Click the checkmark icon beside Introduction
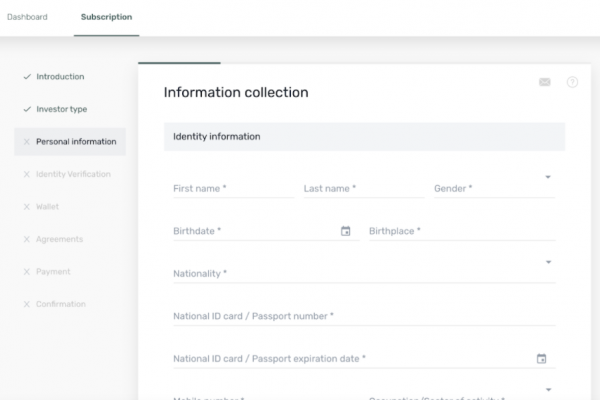This screenshot has width=600, height=400. [27, 77]
